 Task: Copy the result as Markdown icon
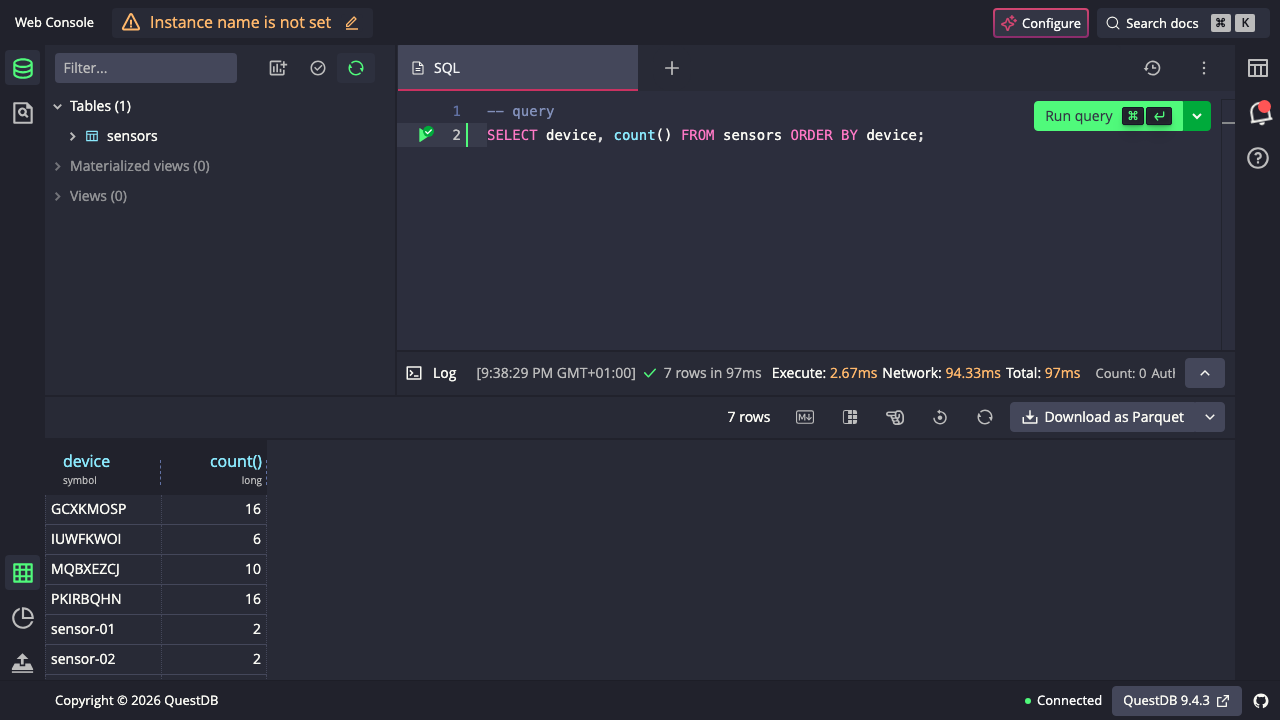pos(805,417)
